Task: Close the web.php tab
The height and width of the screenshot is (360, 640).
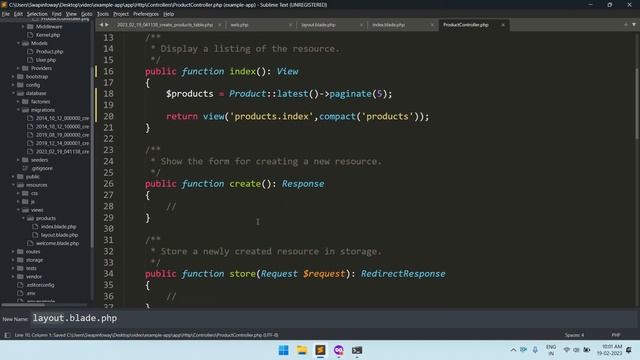Action: (x=290, y=25)
